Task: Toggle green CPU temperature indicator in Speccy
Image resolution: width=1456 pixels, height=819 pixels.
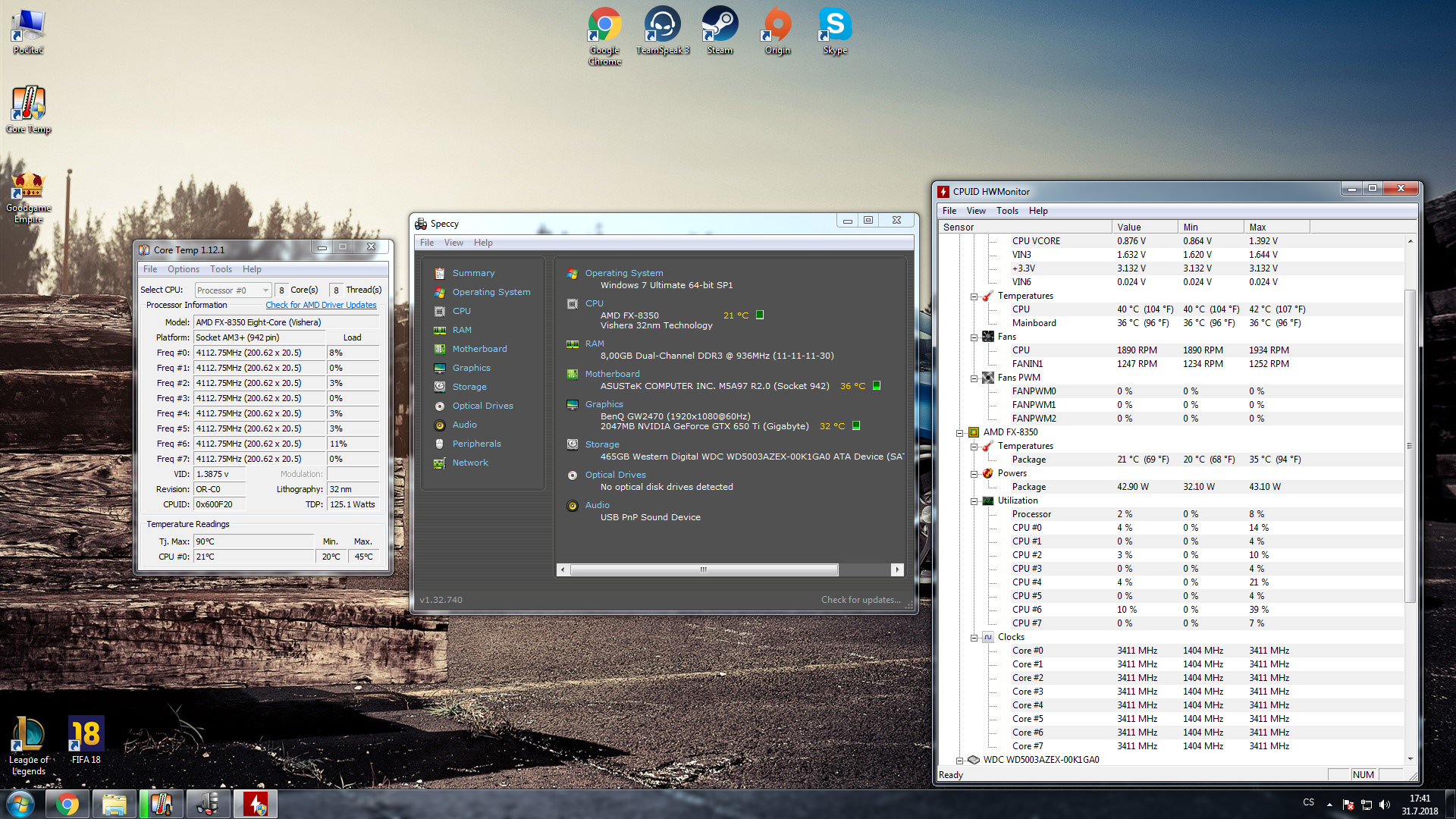Action: pyautogui.click(x=760, y=315)
